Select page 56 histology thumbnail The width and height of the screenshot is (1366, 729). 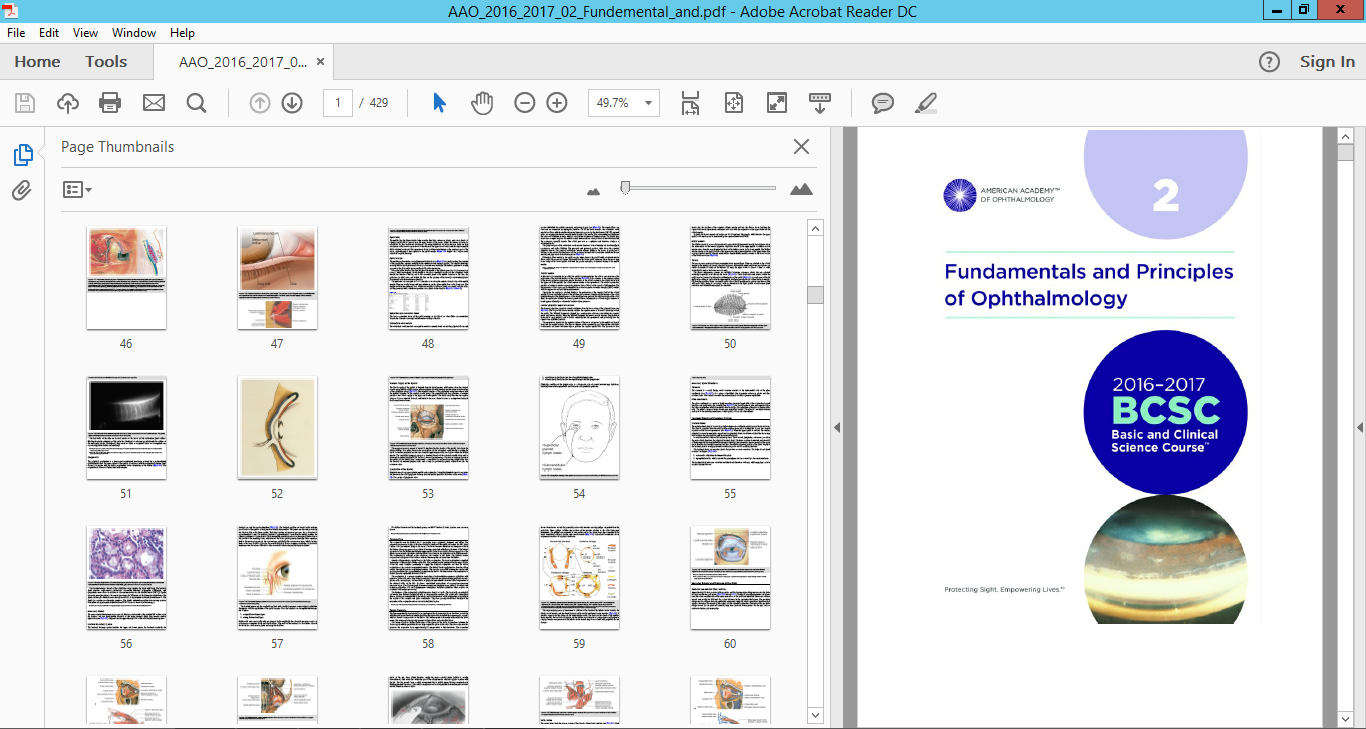[x=126, y=578]
